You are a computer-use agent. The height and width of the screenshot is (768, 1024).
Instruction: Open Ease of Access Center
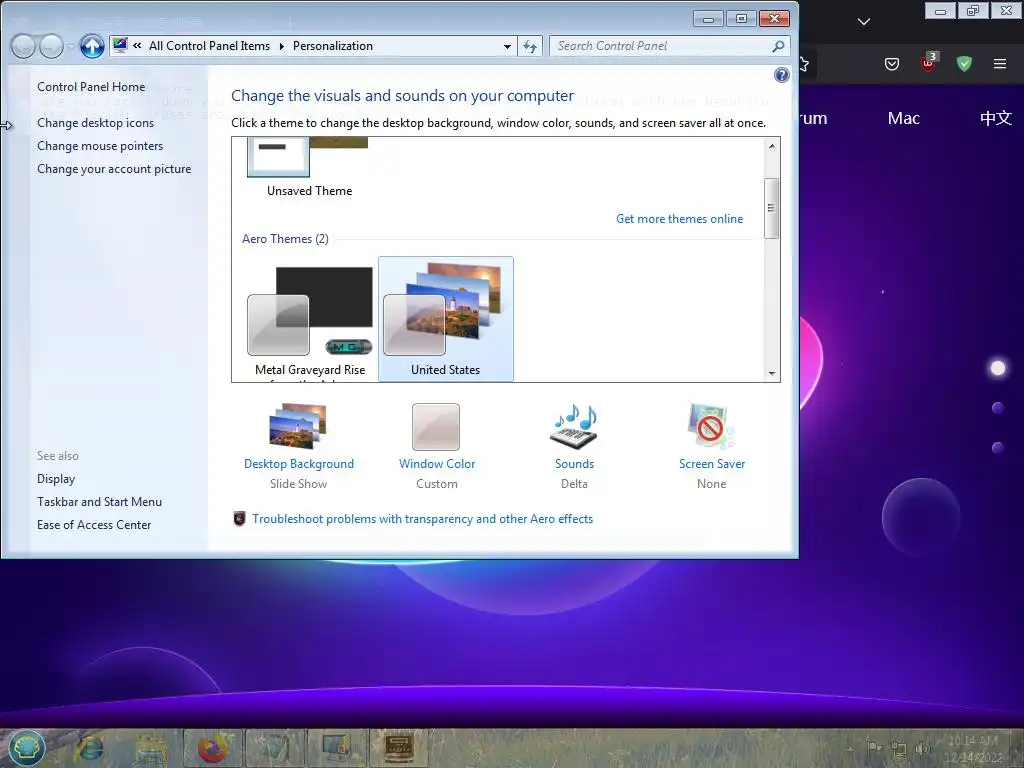tap(94, 524)
